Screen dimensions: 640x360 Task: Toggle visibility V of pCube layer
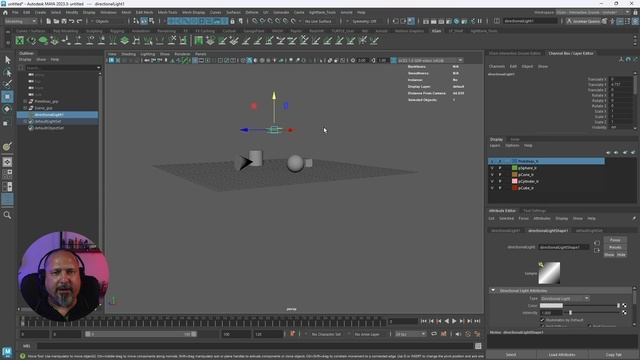492,188
